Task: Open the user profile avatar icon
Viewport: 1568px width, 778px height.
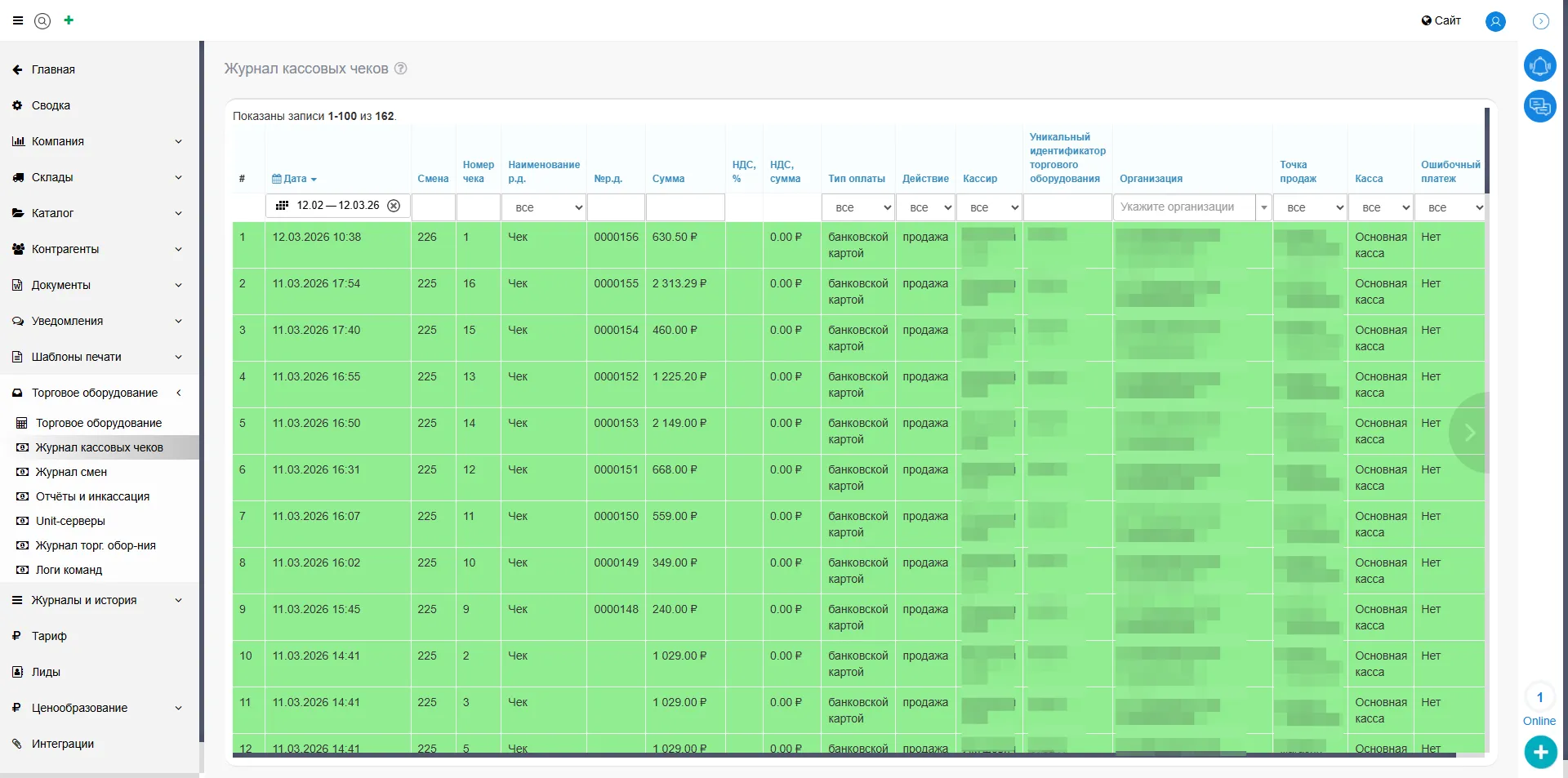Action: pos(1495,21)
